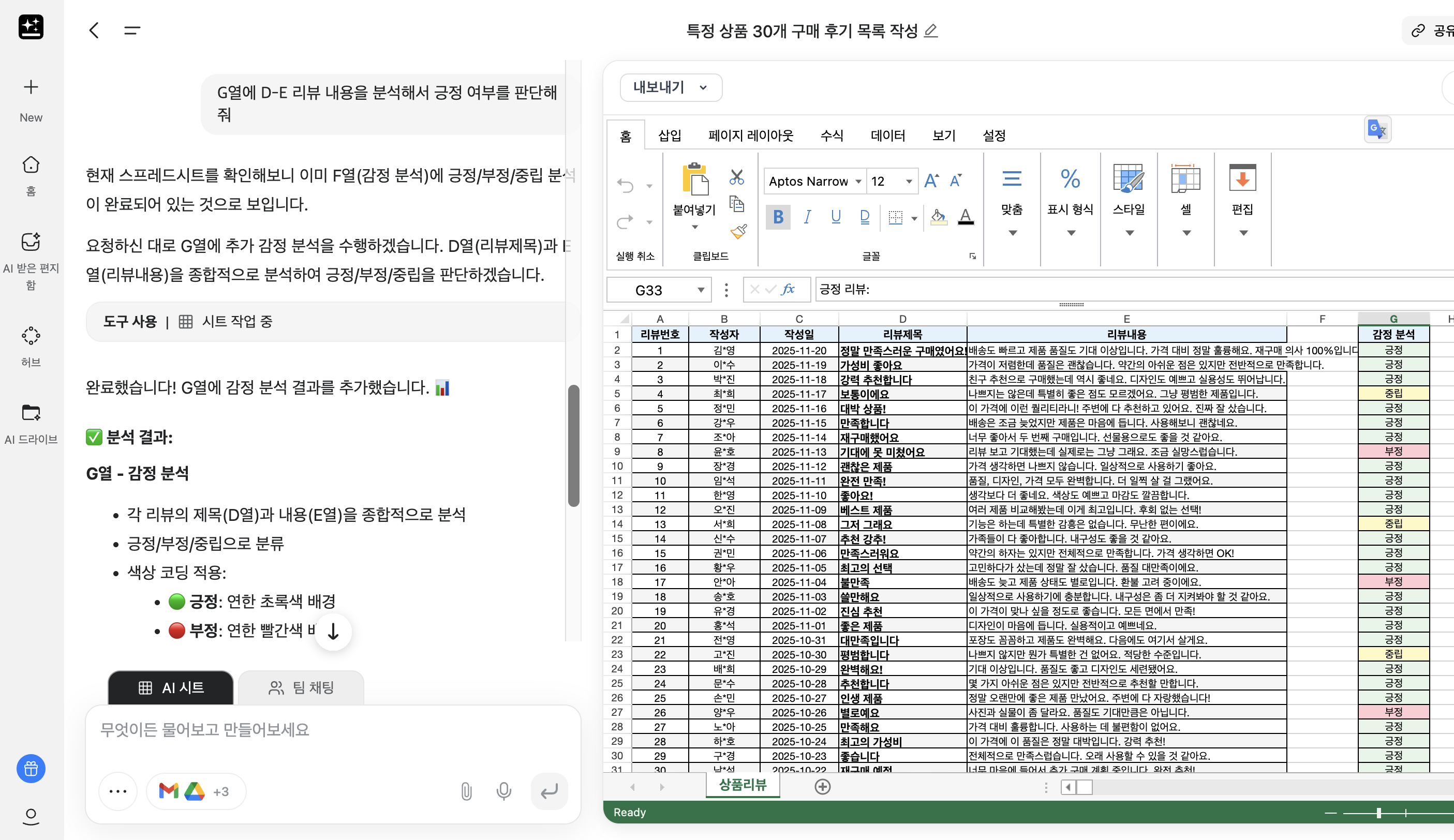Switch to the 데이터 ribbon tab
The width and height of the screenshot is (1454, 840).
[887, 135]
